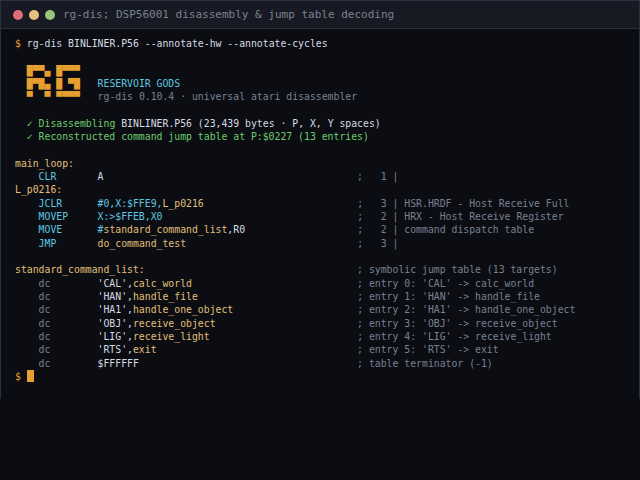Click the comment 'entry 0: 'CAL' -> calc_world'
The image size is (640, 480).
[x=451, y=283]
